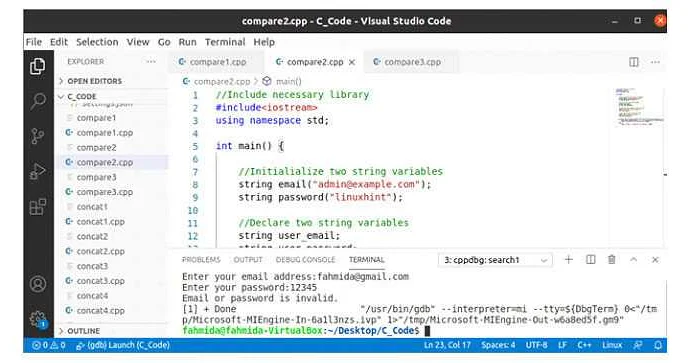The height and width of the screenshot is (363, 689).
Task: Open the Run and Debug view
Action: [x=38, y=171]
